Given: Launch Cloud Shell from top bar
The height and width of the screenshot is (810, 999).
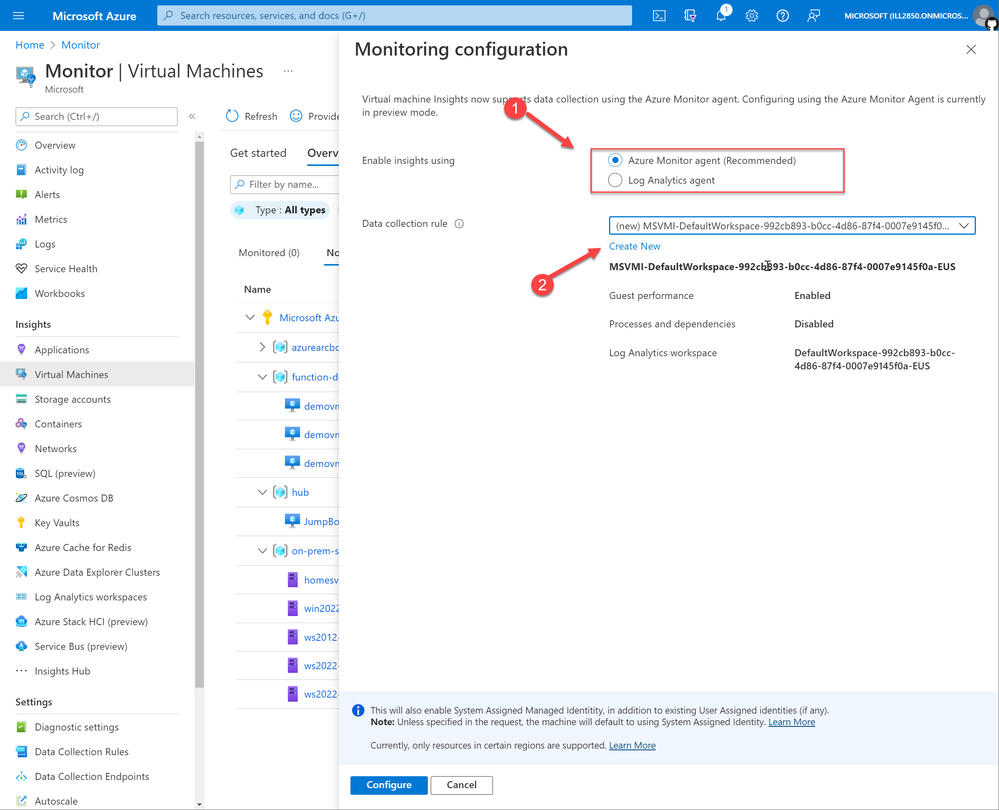Looking at the screenshot, I should pyautogui.click(x=659, y=16).
